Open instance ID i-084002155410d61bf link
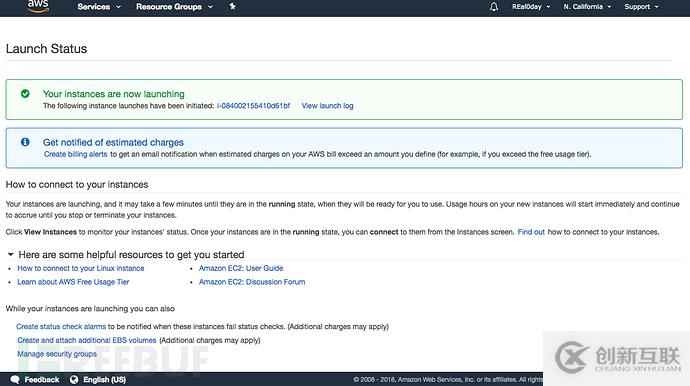The image size is (690, 386). tap(253, 106)
